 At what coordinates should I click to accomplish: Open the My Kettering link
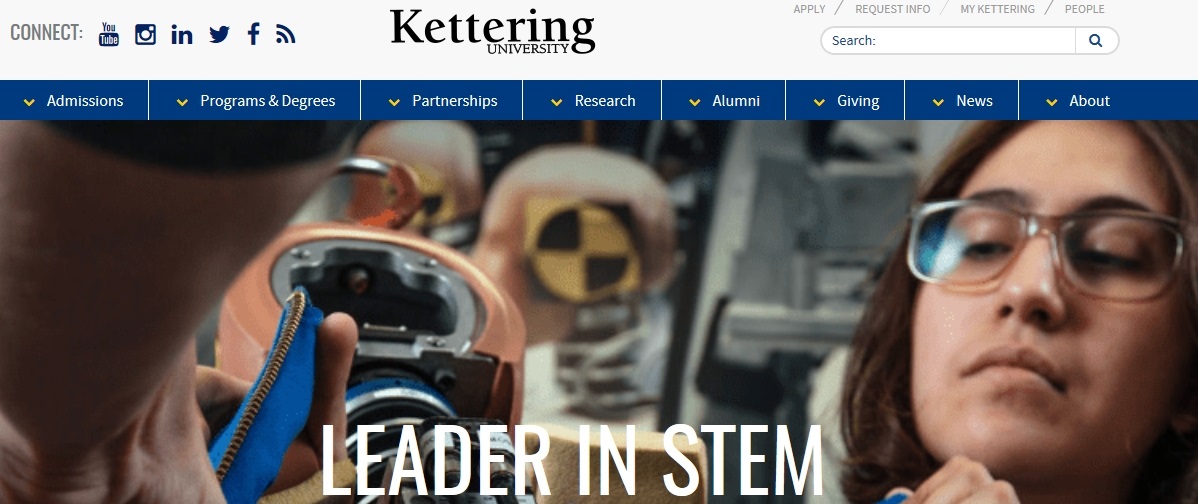click(997, 9)
